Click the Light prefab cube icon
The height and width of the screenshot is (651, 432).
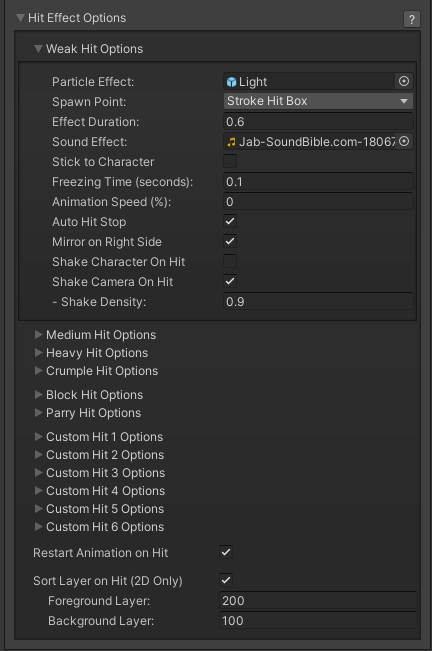click(232, 82)
